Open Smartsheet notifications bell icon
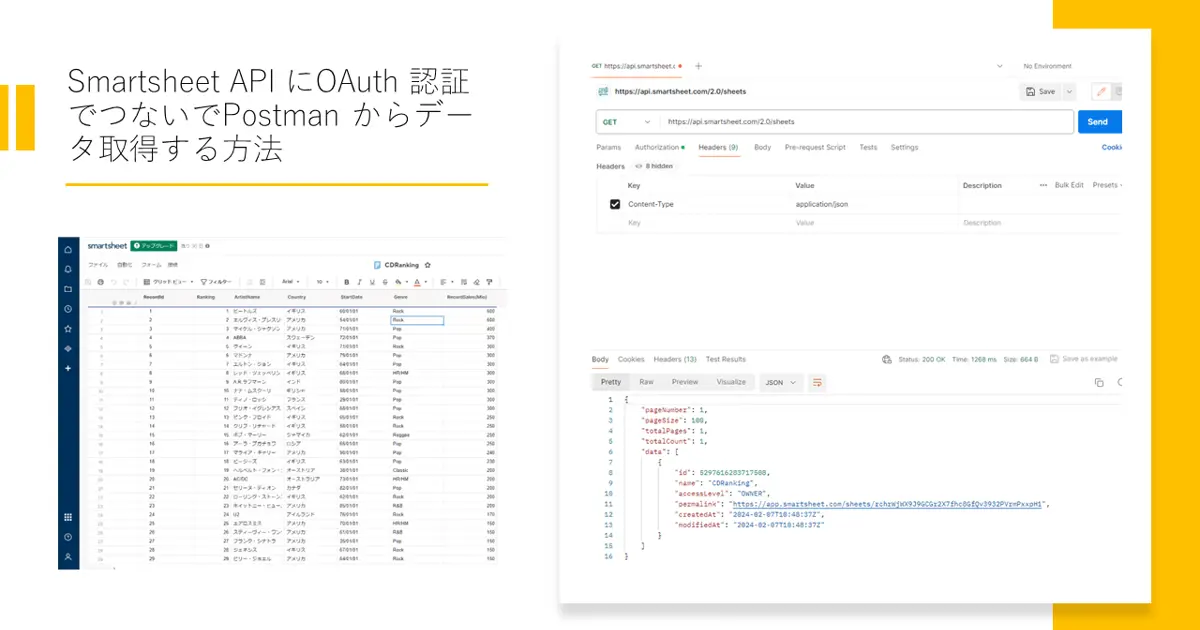 (x=68, y=269)
